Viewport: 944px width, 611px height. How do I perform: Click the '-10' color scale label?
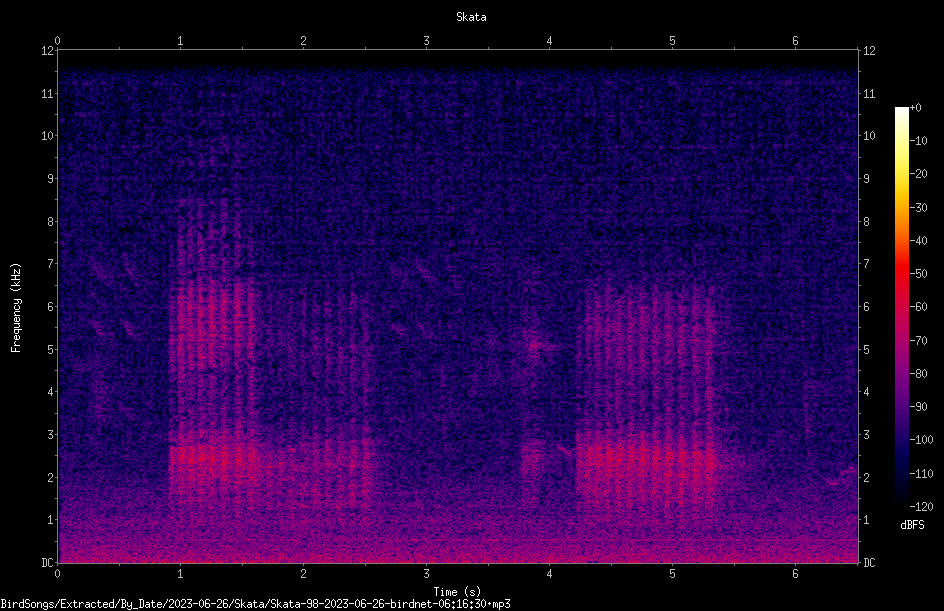click(918, 141)
